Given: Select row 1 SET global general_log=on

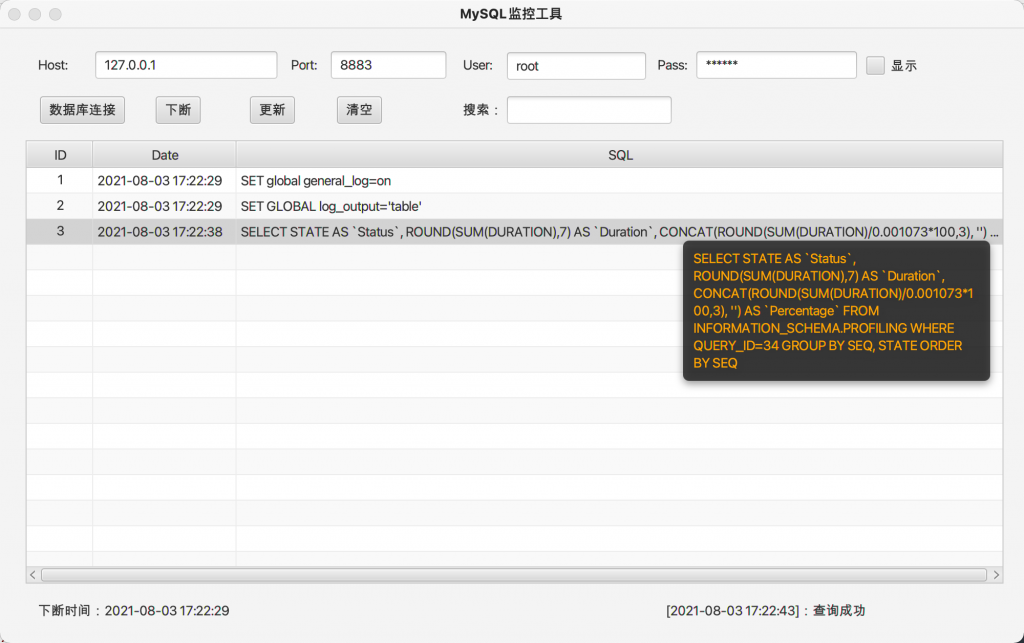Looking at the screenshot, I should coord(515,181).
